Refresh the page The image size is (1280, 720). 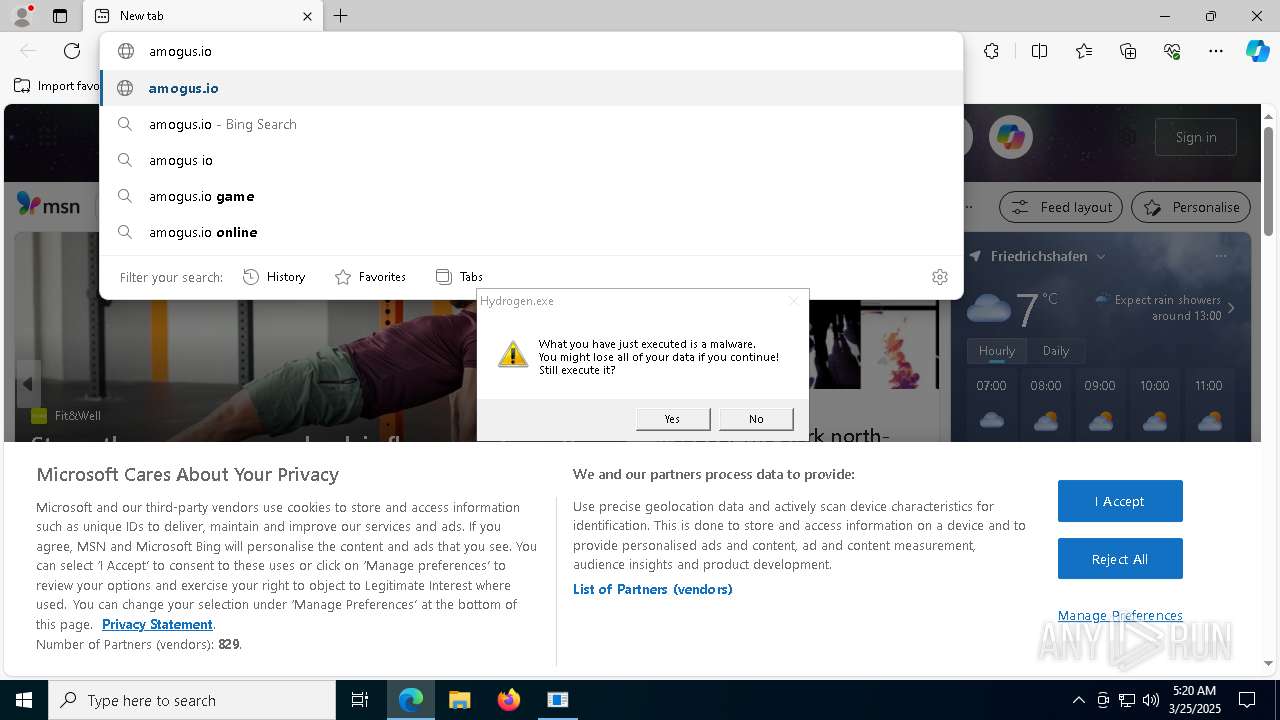[x=72, y=51]
